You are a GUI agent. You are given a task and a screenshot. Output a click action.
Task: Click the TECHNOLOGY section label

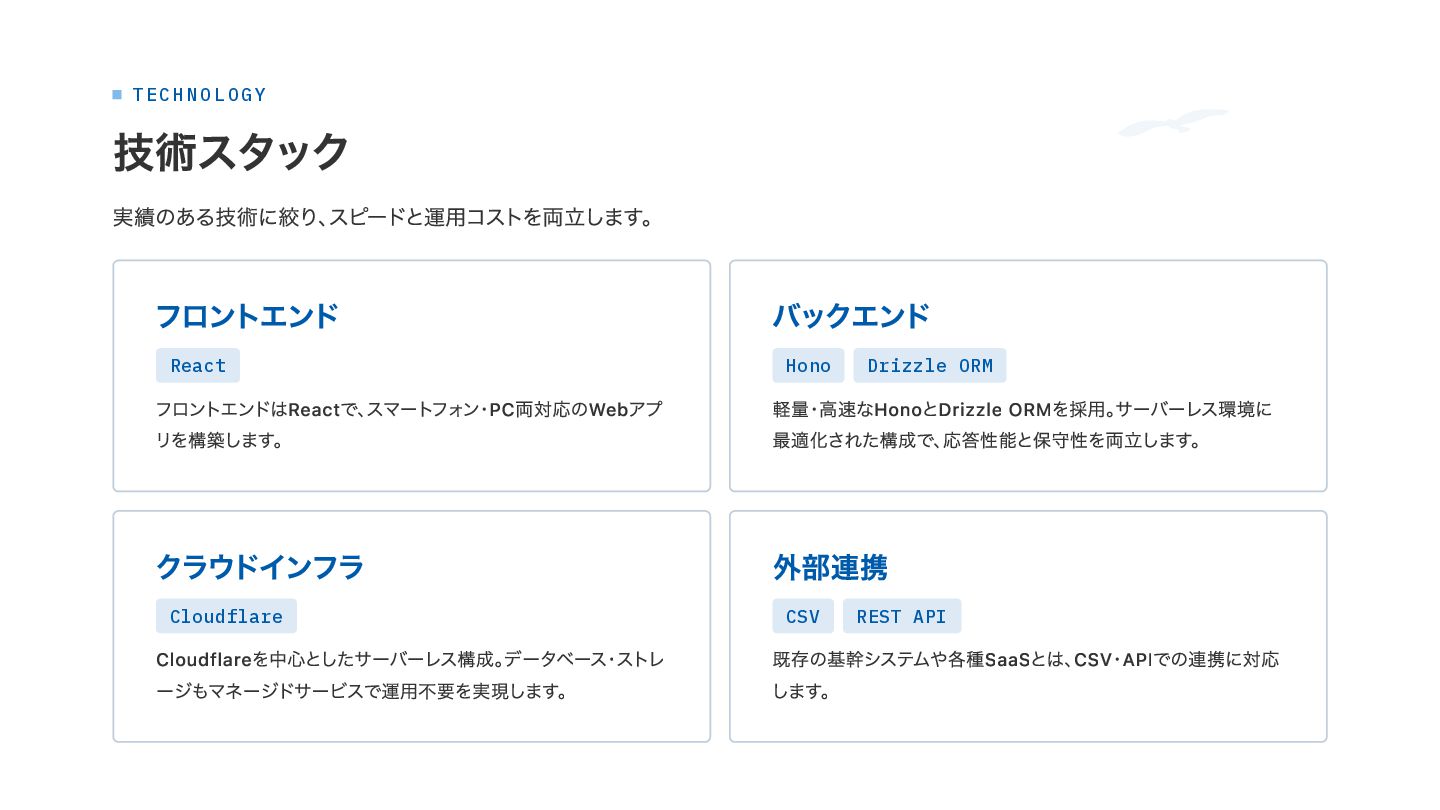point(200,95)
